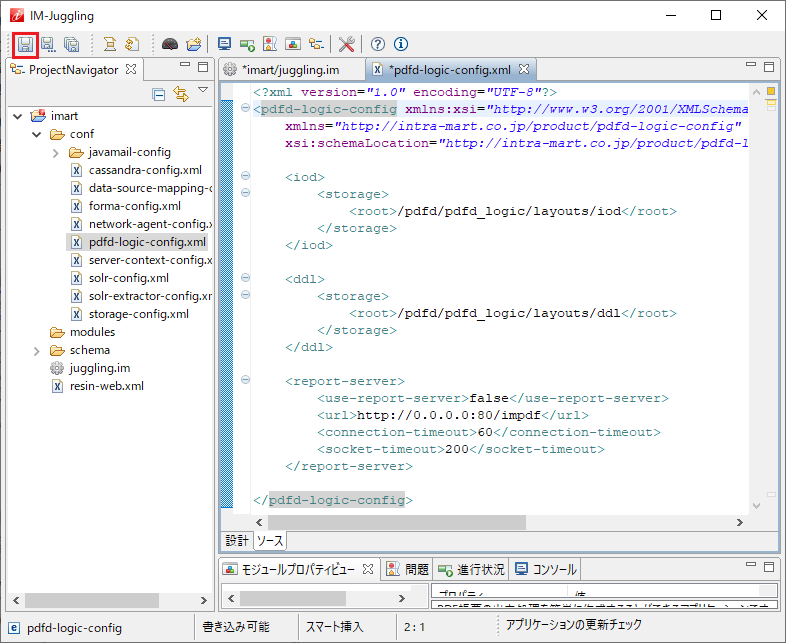Expand the schema folder in tree
Viewport: 786px width, 643px height.
pos(38,350)
